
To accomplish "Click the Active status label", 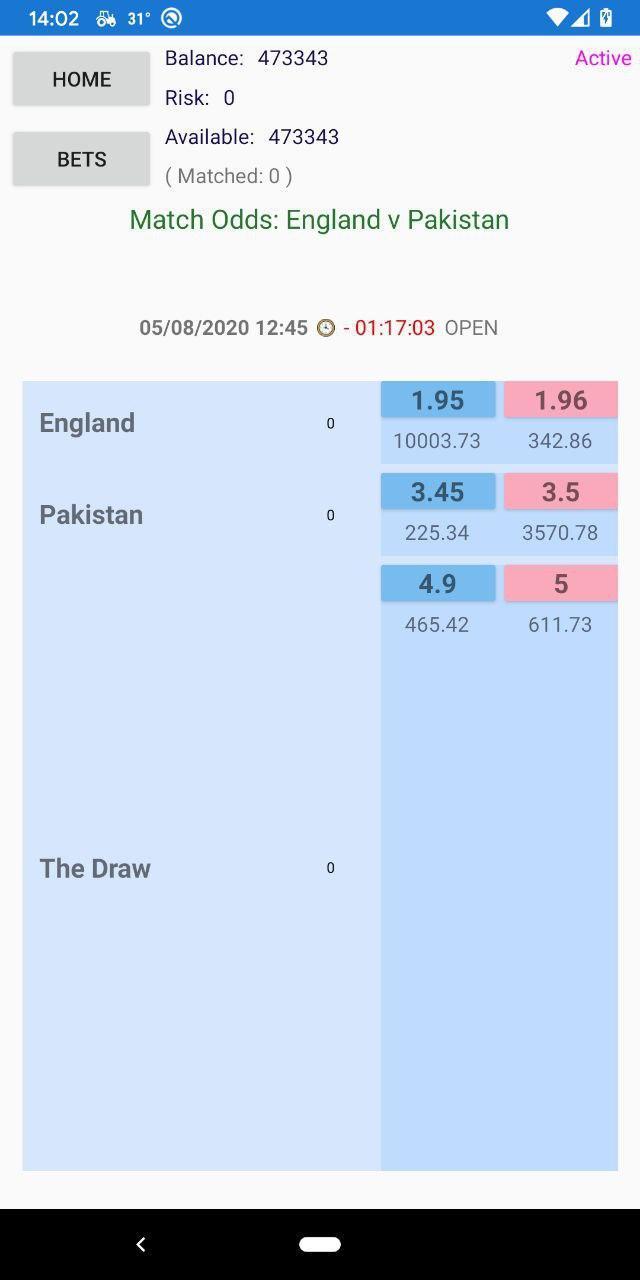I will (602, 58).
